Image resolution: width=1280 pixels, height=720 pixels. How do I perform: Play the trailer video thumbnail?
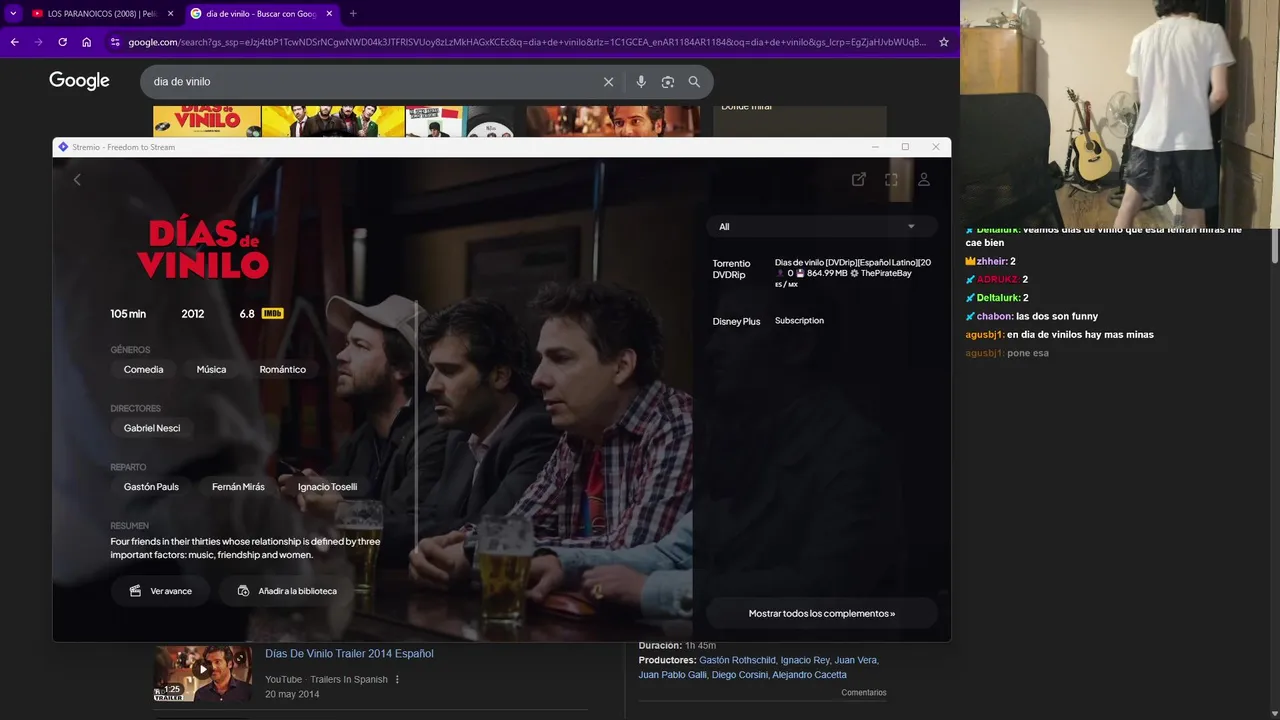tap(203, 673)
